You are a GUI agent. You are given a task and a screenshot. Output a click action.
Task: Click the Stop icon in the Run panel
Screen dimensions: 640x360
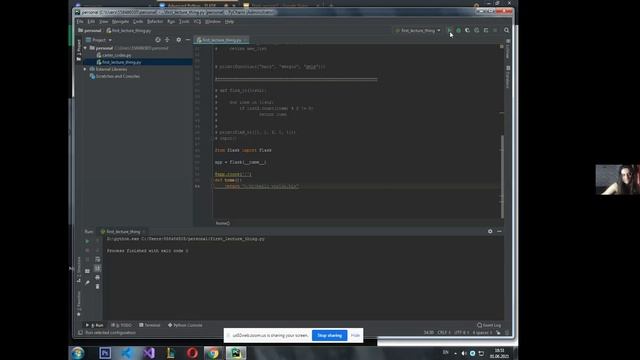(87, 250)
